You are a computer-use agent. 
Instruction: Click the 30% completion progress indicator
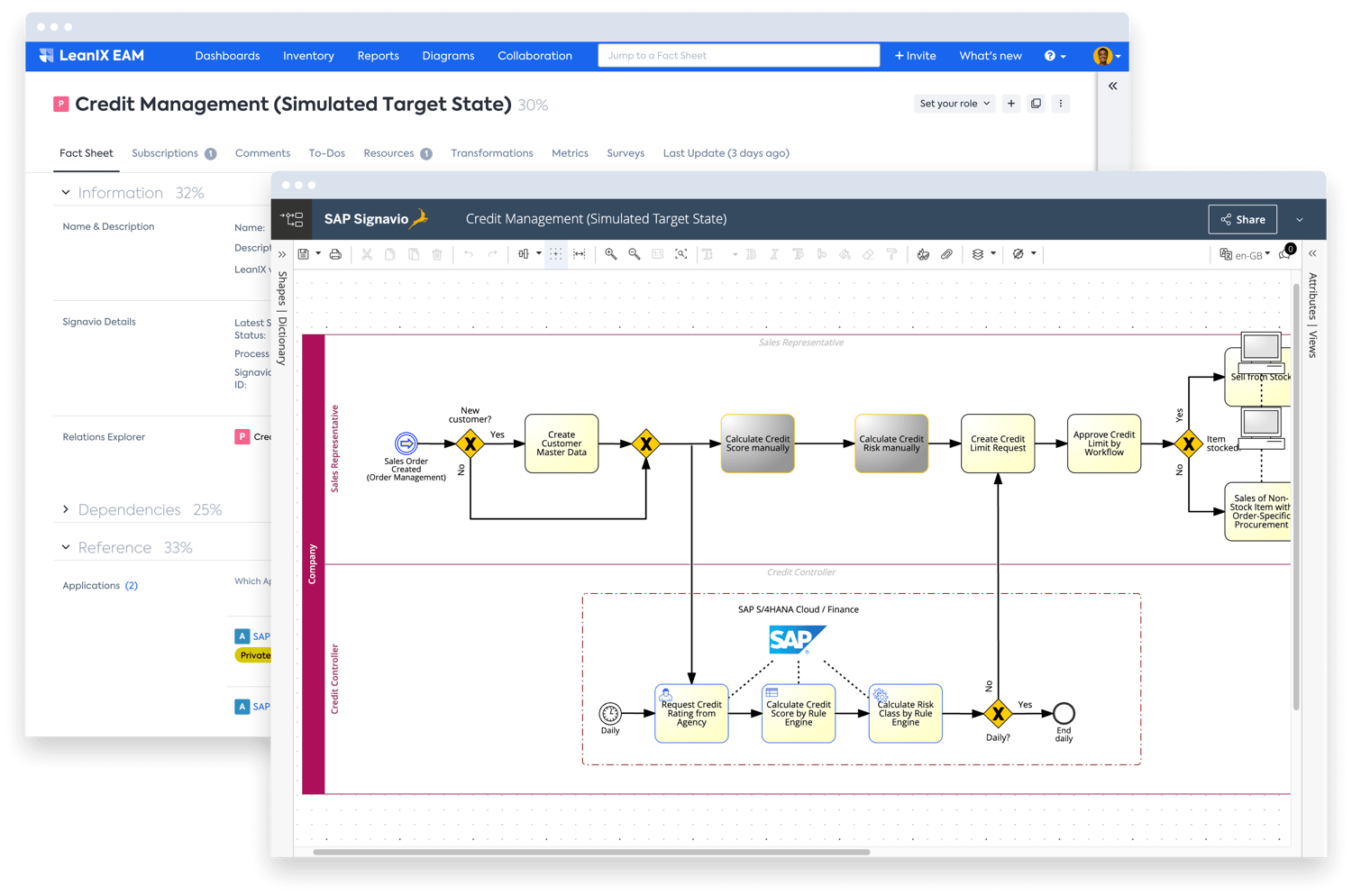coord(534,105)
